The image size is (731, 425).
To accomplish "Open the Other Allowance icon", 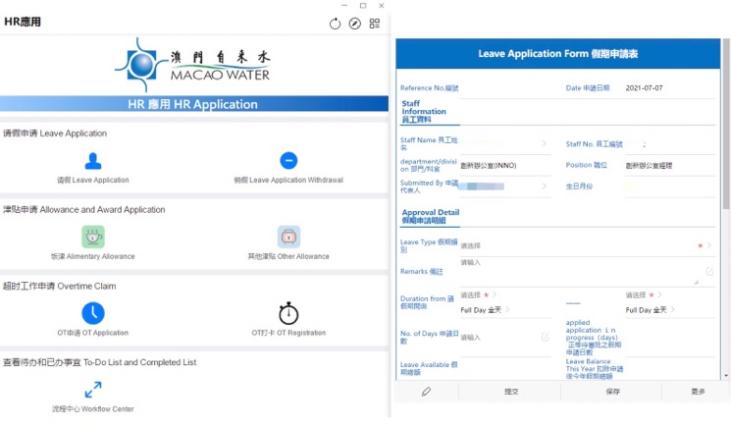I will pyautogui.click(x=288, y=237).
